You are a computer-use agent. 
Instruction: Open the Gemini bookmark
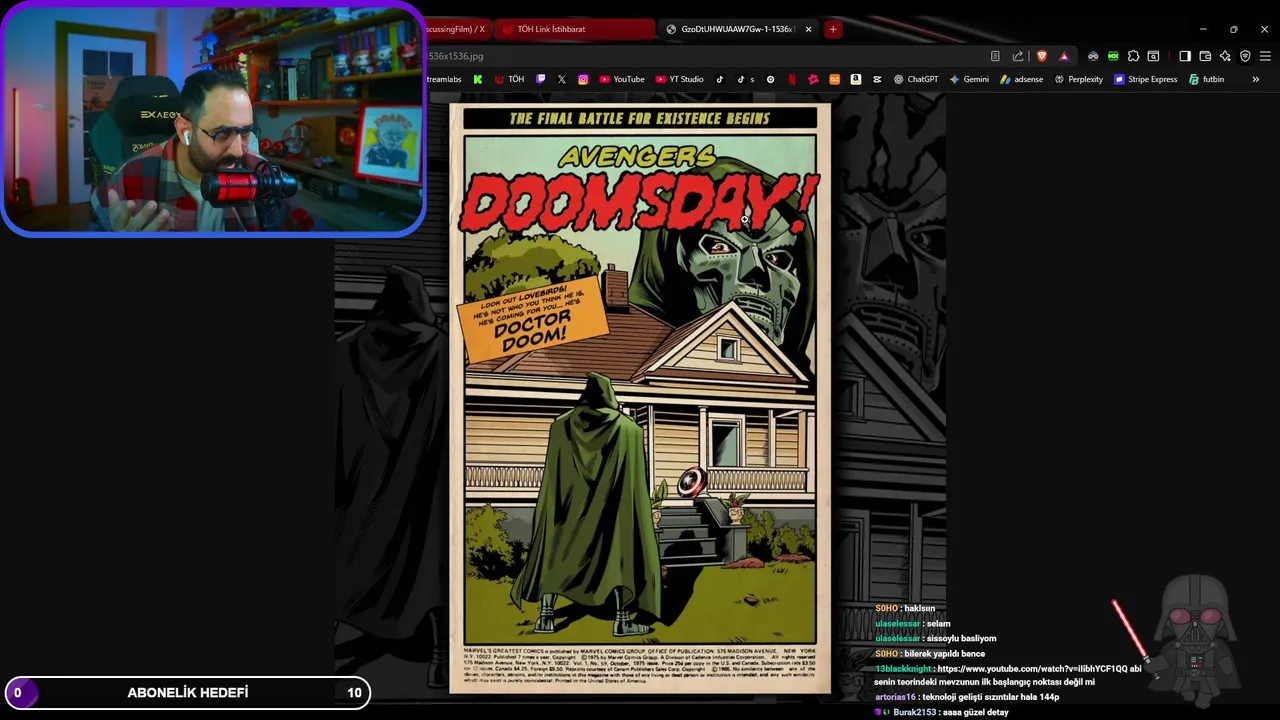(970, 79)
